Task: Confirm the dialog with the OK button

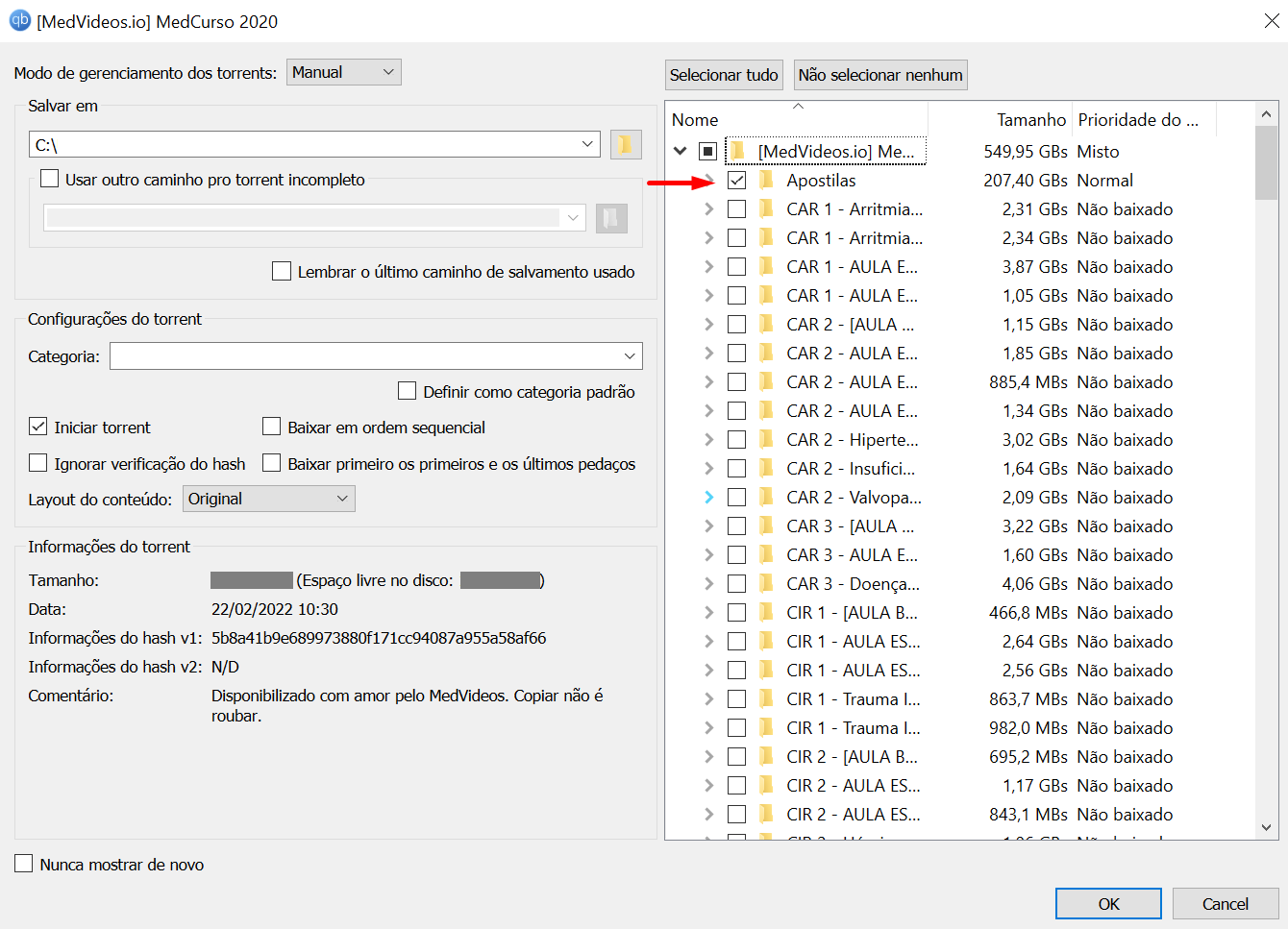Action: point(1108,904)
